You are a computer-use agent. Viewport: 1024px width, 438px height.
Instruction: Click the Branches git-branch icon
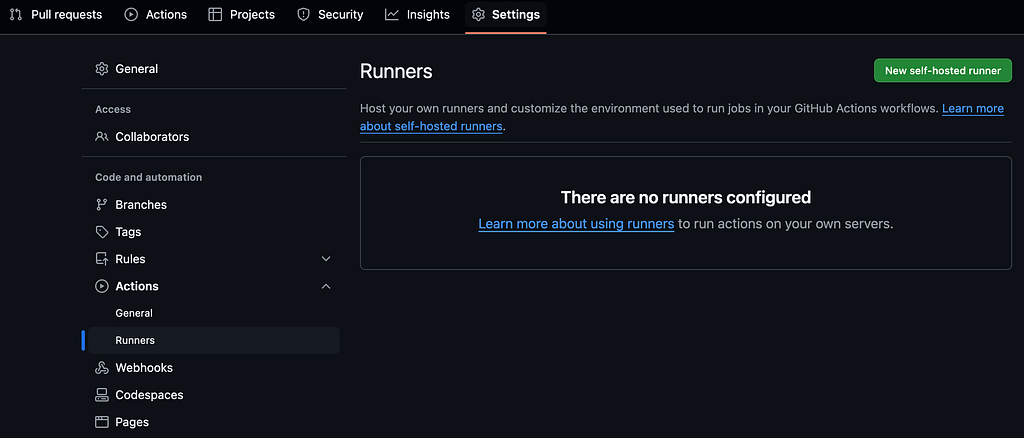click(x=102, y=204)
